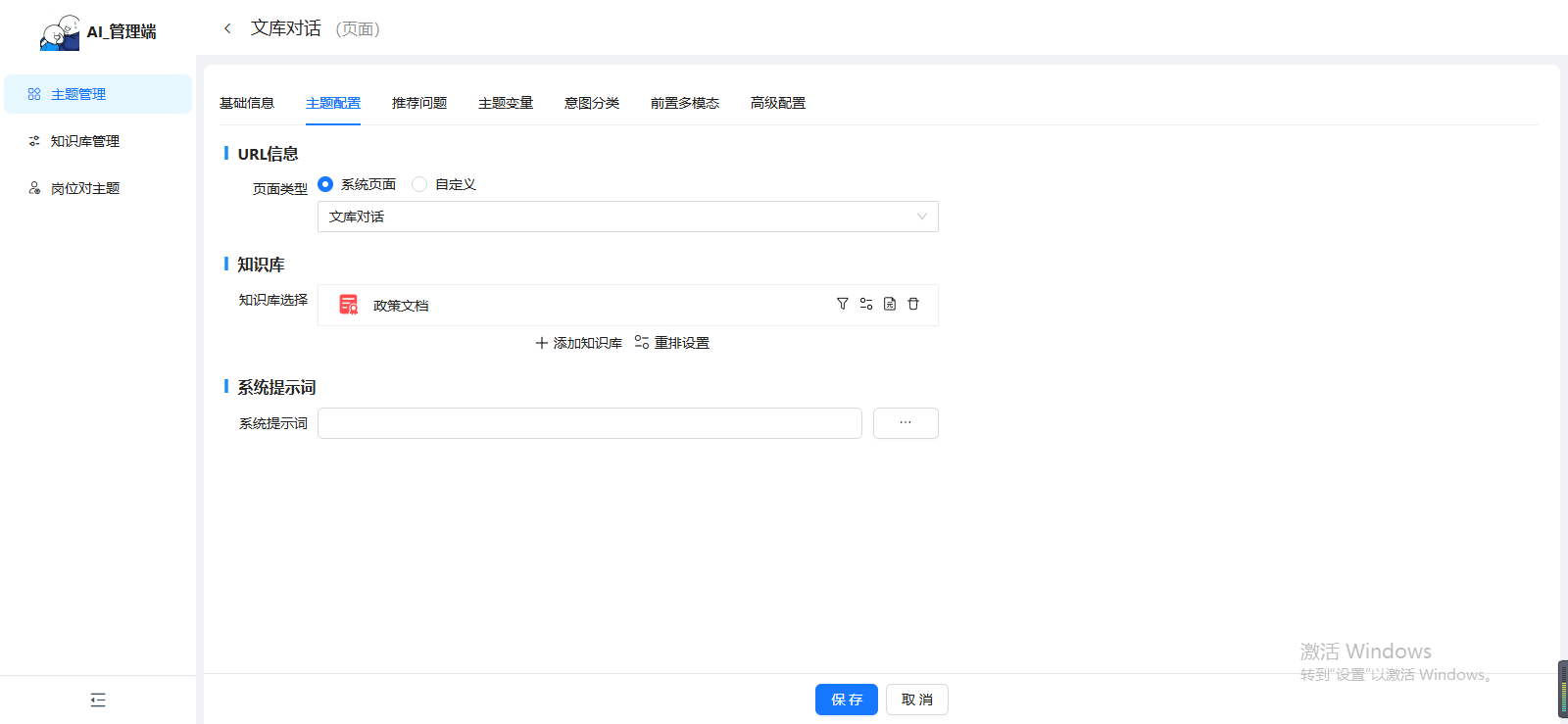Click the red 政策文档 file icon
Image resolution: width=1568 pixels, height=724 pixels.
348,305
